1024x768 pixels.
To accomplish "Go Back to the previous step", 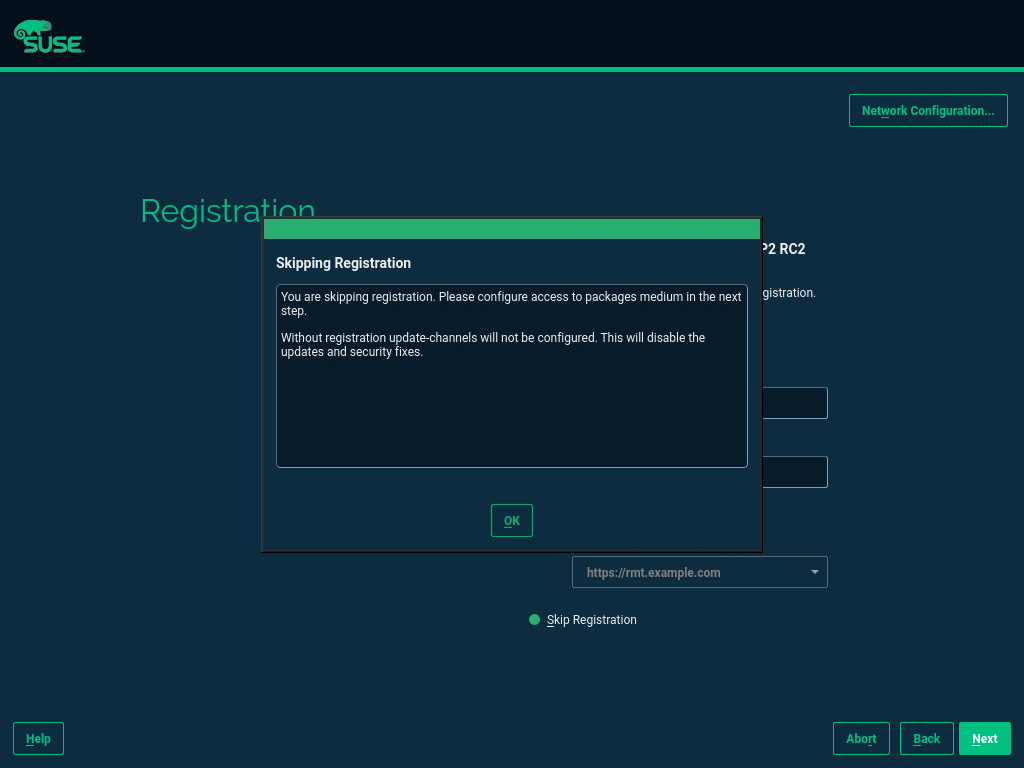I will point(926,738).
